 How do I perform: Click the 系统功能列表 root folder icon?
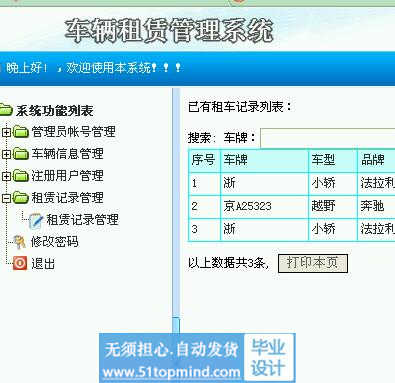click(6, 110)
